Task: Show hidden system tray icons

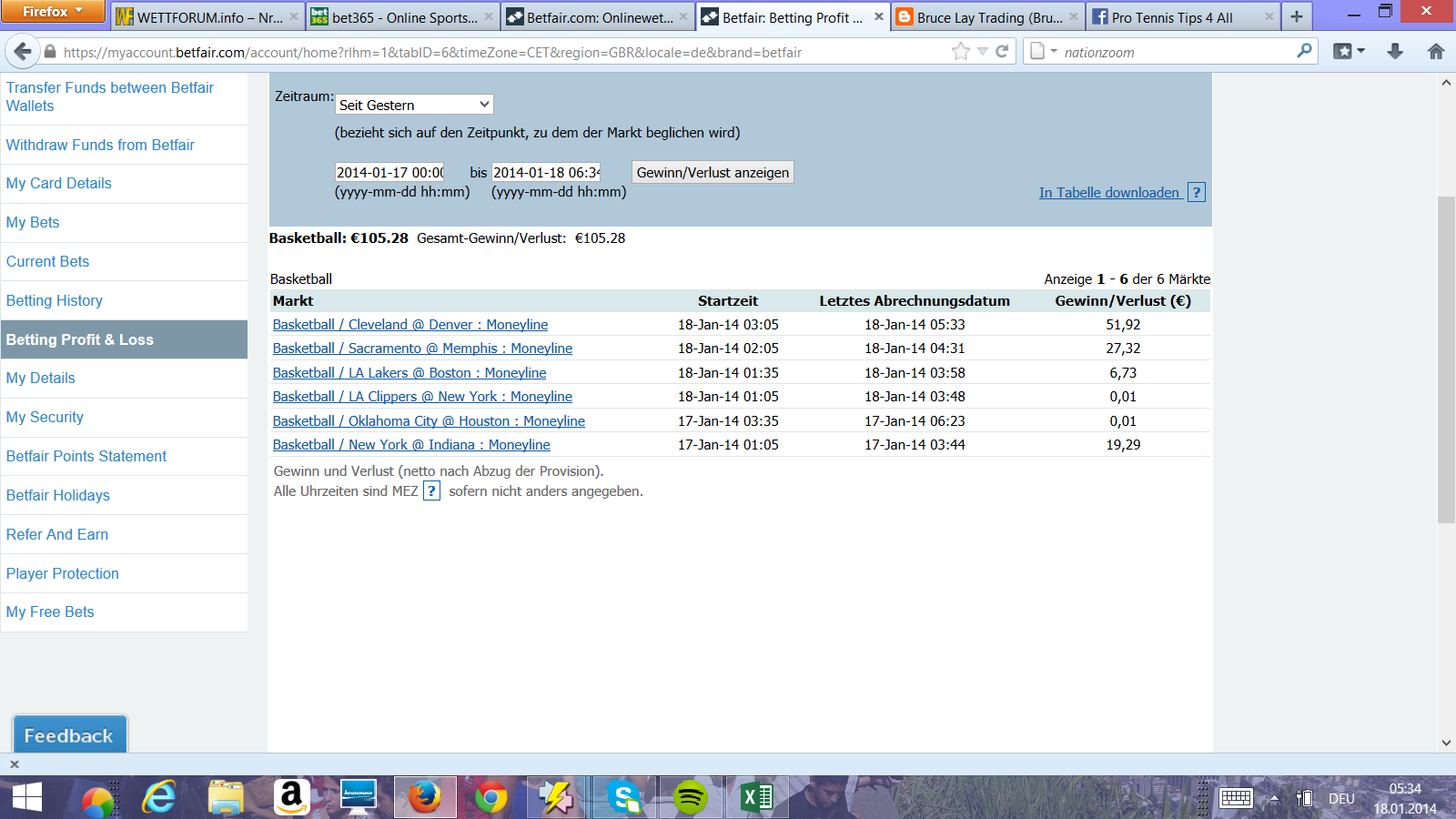Action: (1275, 798)
